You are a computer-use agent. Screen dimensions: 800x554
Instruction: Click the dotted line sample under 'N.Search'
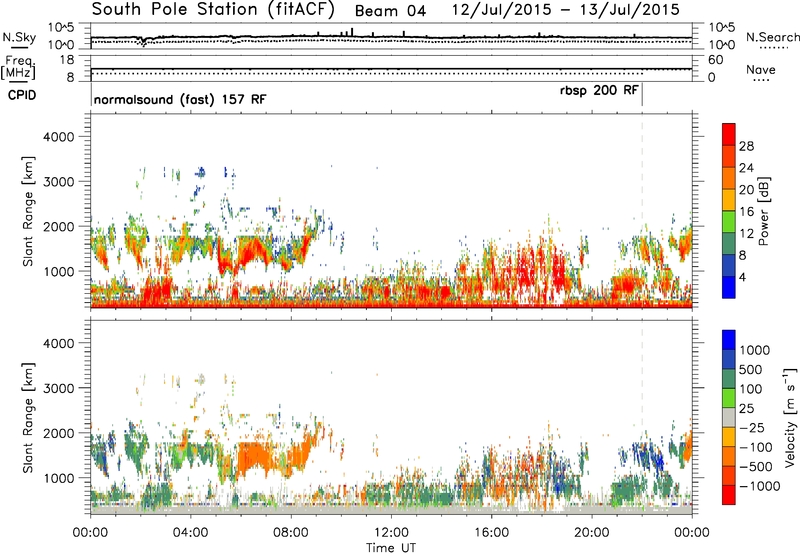774,48
